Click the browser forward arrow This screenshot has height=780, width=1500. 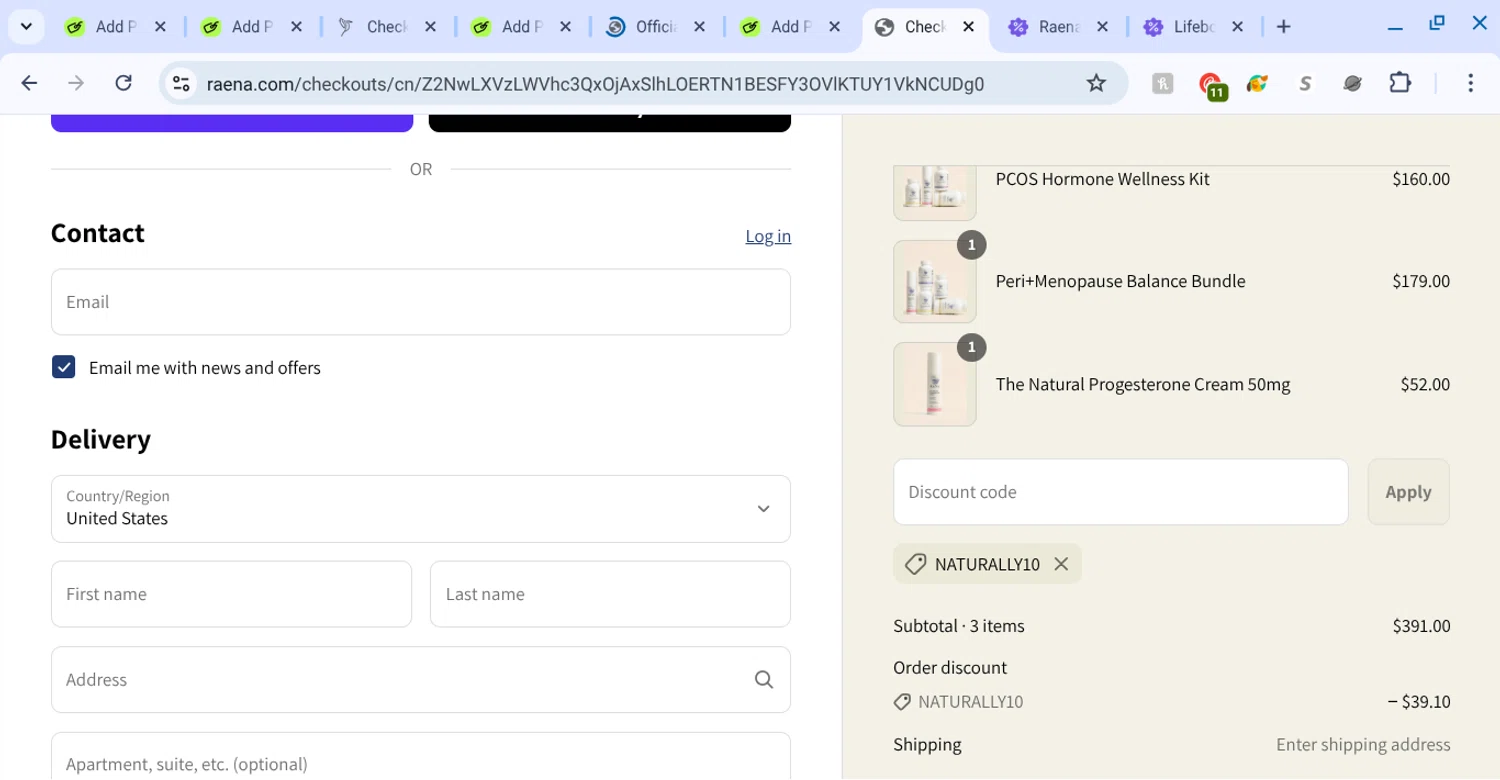tap(76, 83)
